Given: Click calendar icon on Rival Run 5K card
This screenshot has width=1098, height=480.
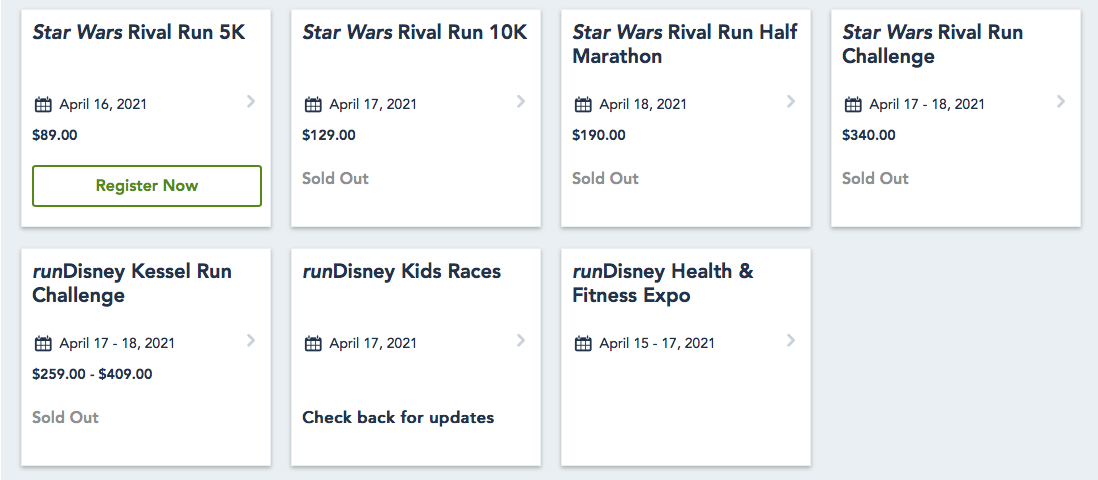Looking at the screenshot, I should (43, 104).
